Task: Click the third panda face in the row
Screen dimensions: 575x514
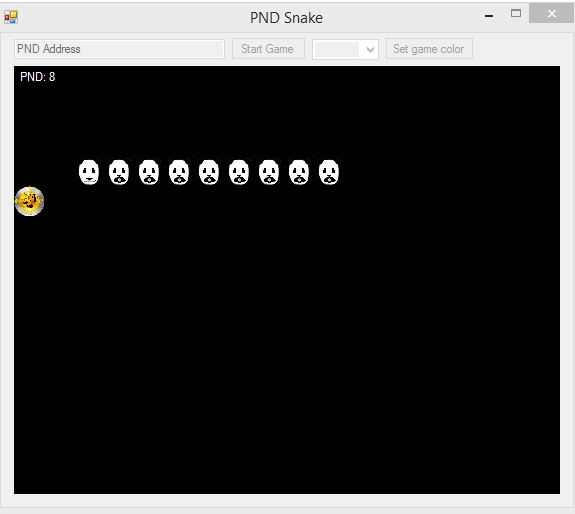Action: 149,172
